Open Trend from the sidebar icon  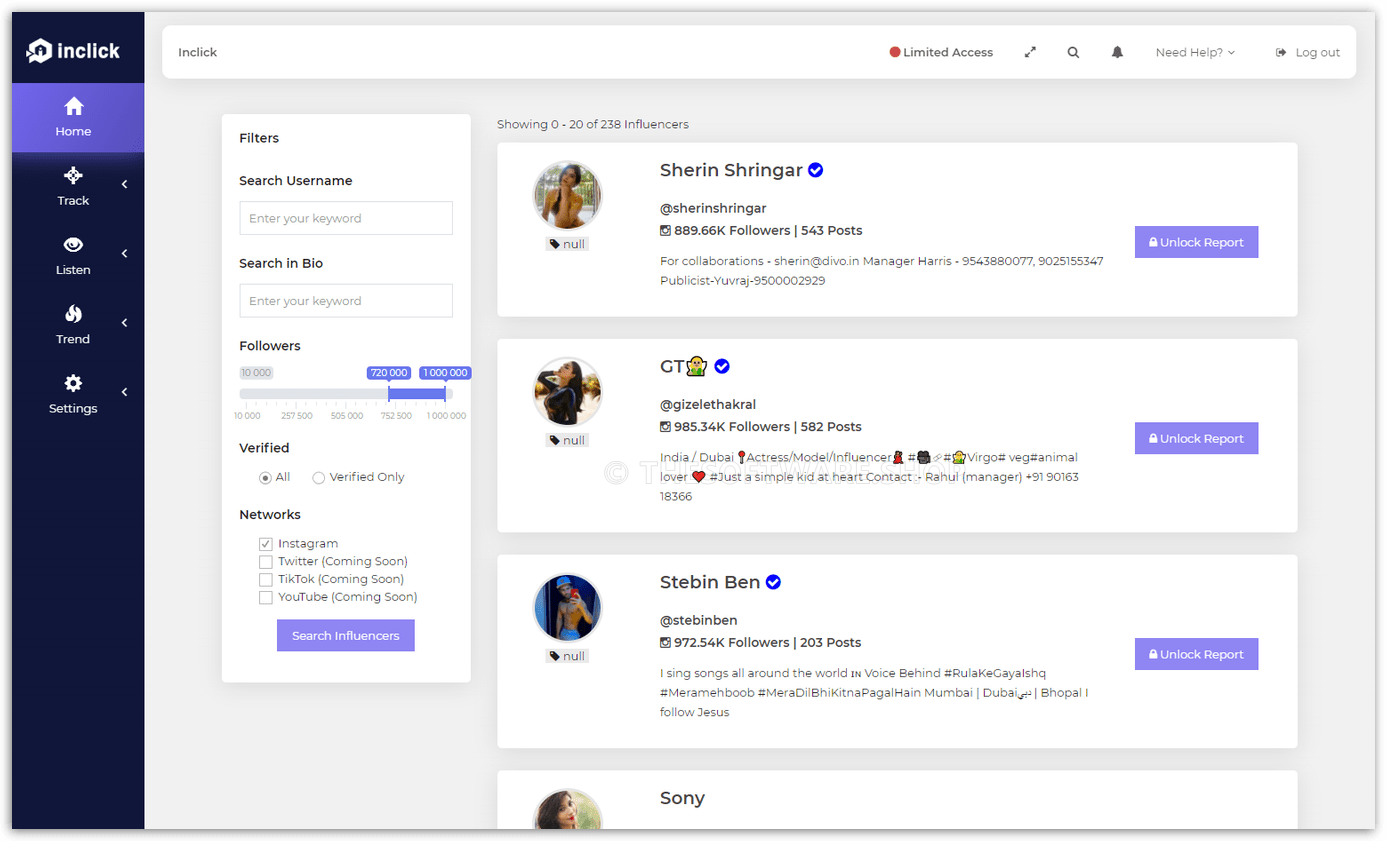click(x=72, y=314)
